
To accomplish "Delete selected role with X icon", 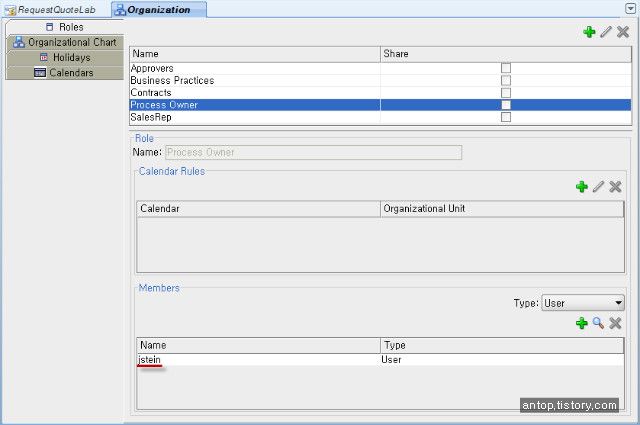I will click(623, 32).
